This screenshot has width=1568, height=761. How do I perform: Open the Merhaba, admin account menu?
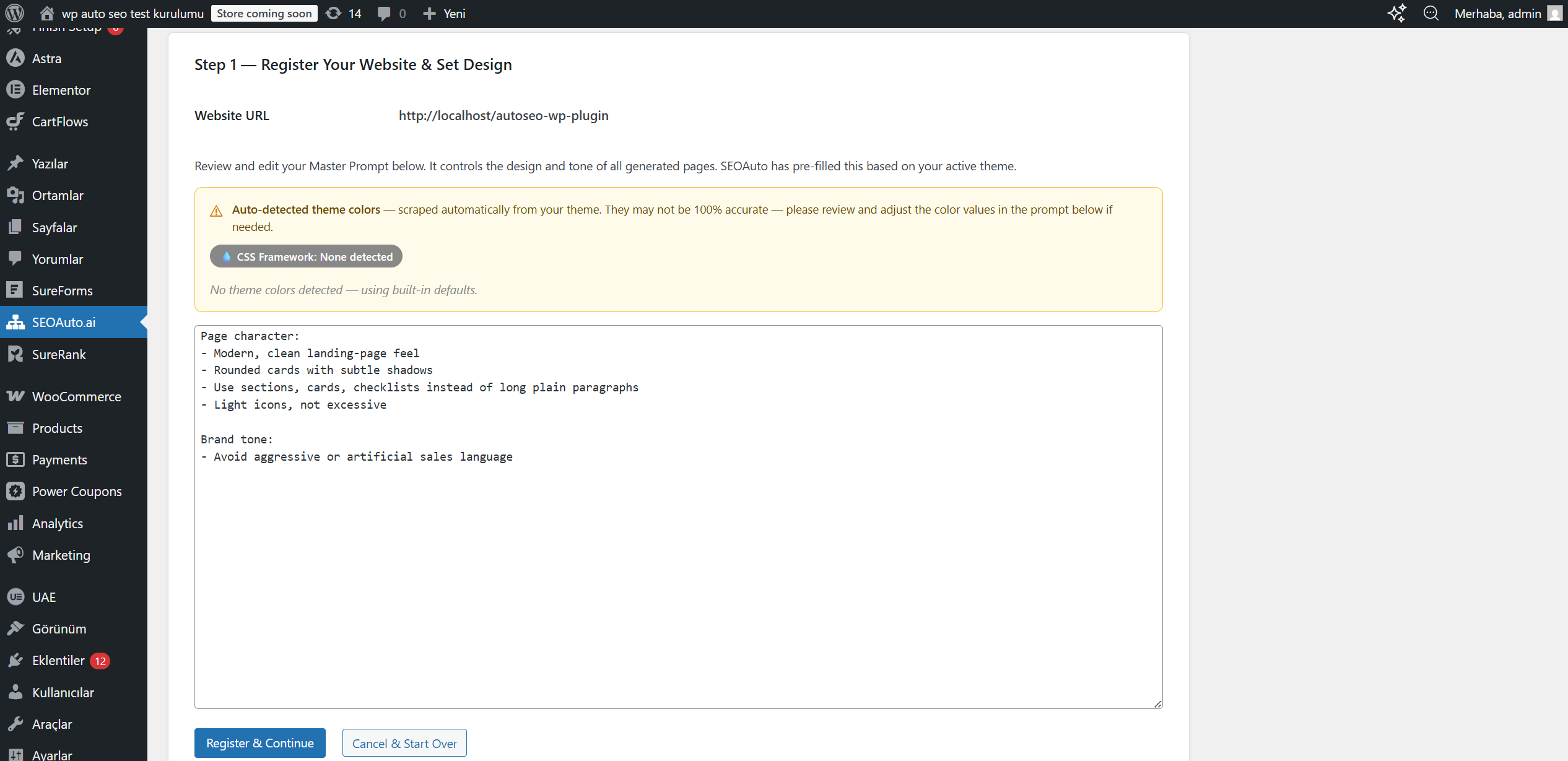pos(1499,13)
